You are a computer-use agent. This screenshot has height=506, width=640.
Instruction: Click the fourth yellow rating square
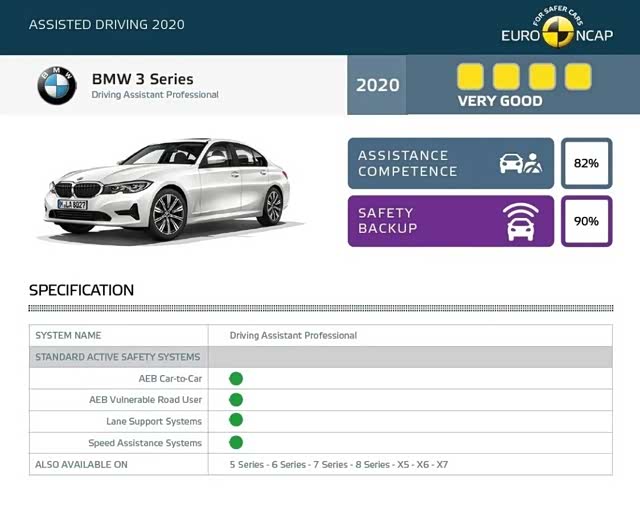pyautogui.click(x=578, y=77)
